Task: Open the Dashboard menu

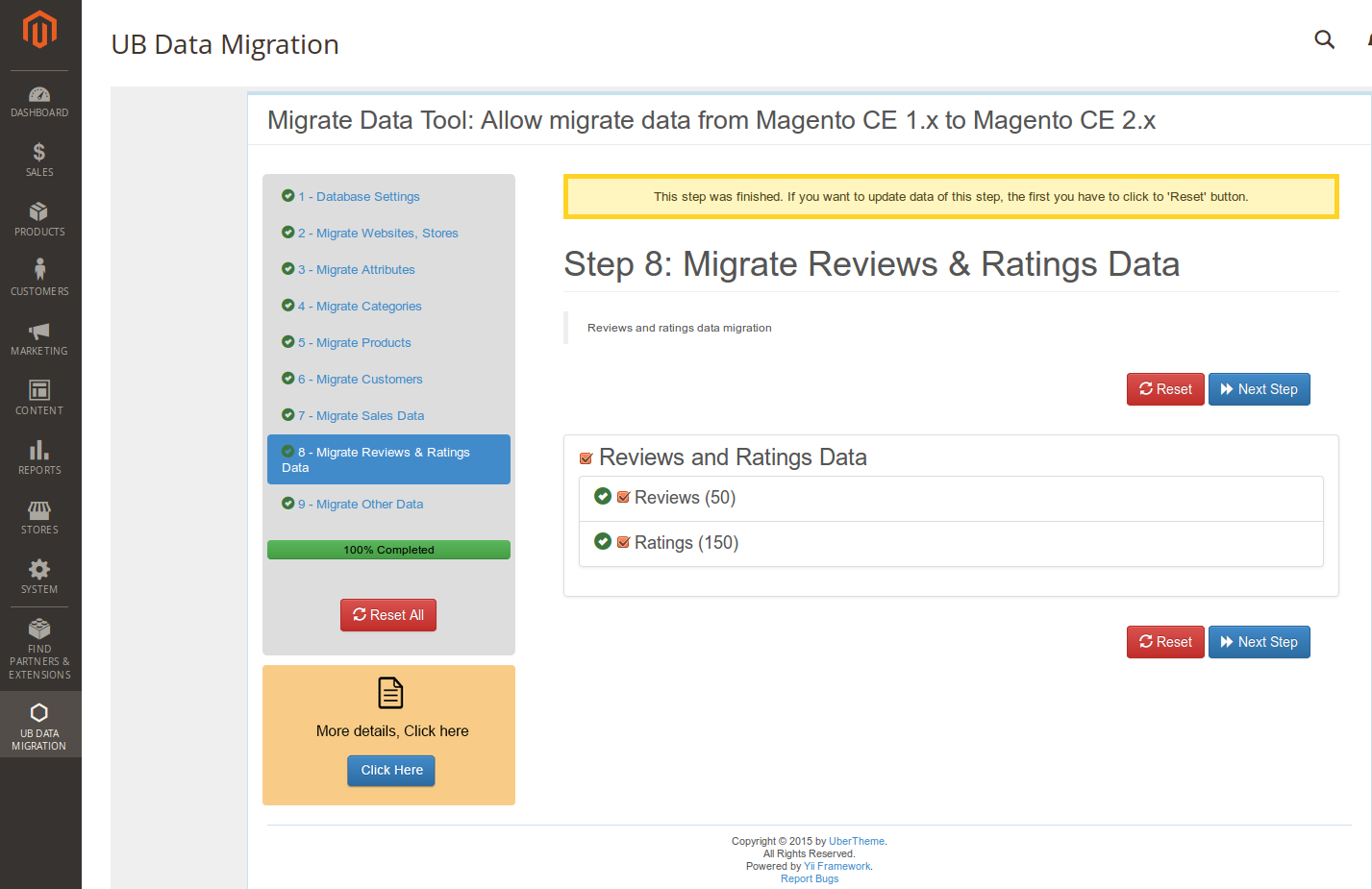Action: [x=39, y=102]
